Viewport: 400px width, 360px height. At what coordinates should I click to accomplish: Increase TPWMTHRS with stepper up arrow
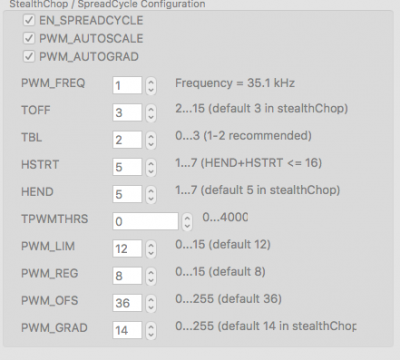point(187,218)
